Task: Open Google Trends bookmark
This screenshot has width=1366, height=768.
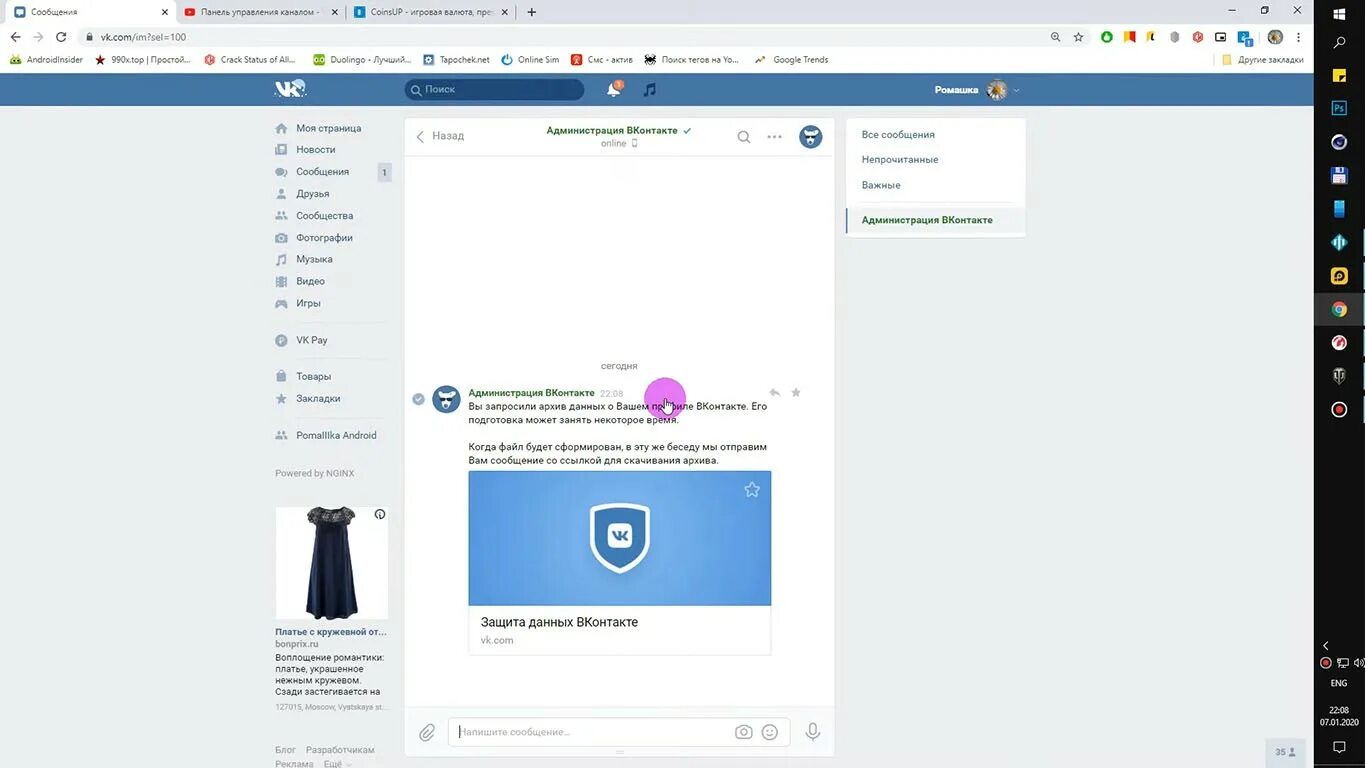Action: [x=791, y=60]
